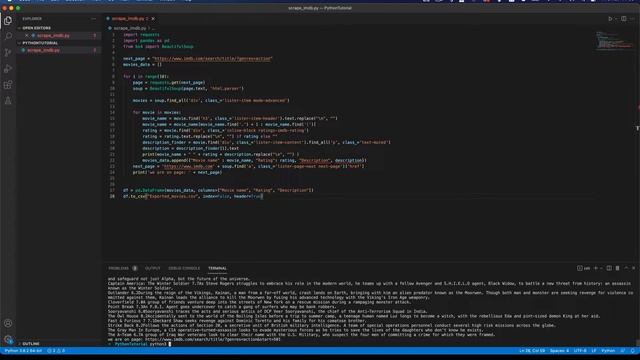Click the feedback icon in status bar
This screenshot has width=640, height=360.
click(623, 351)
